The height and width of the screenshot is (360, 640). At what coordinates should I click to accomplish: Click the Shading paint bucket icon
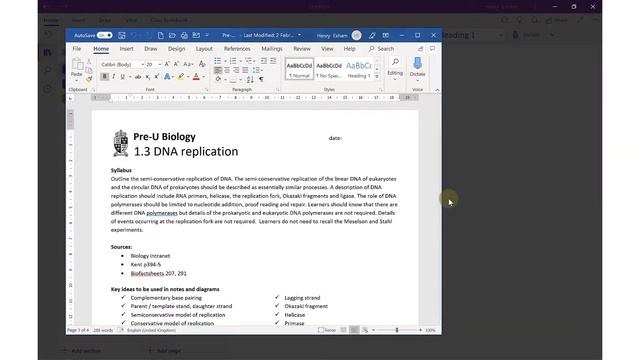(218, 79)
